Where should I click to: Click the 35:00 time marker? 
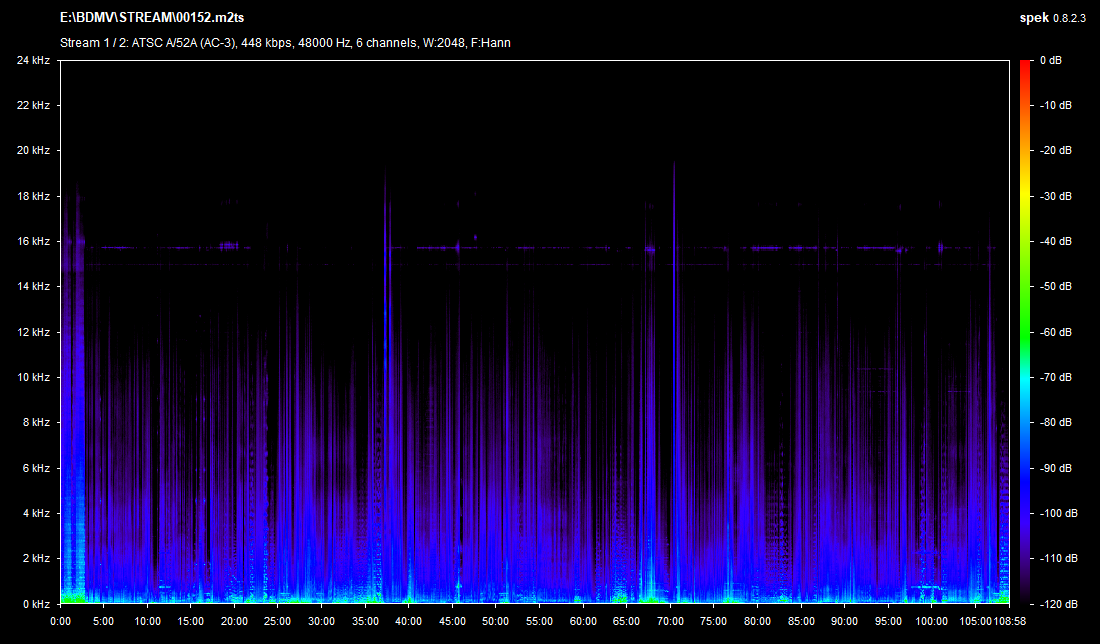point(365,620)
